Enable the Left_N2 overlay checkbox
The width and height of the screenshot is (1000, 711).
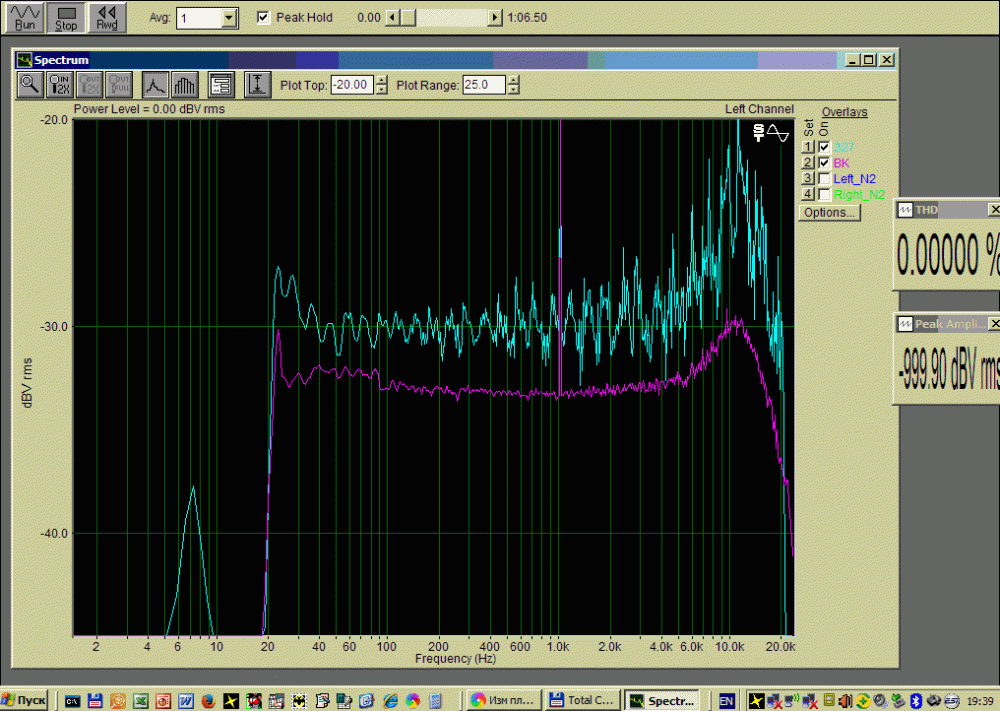824,179
